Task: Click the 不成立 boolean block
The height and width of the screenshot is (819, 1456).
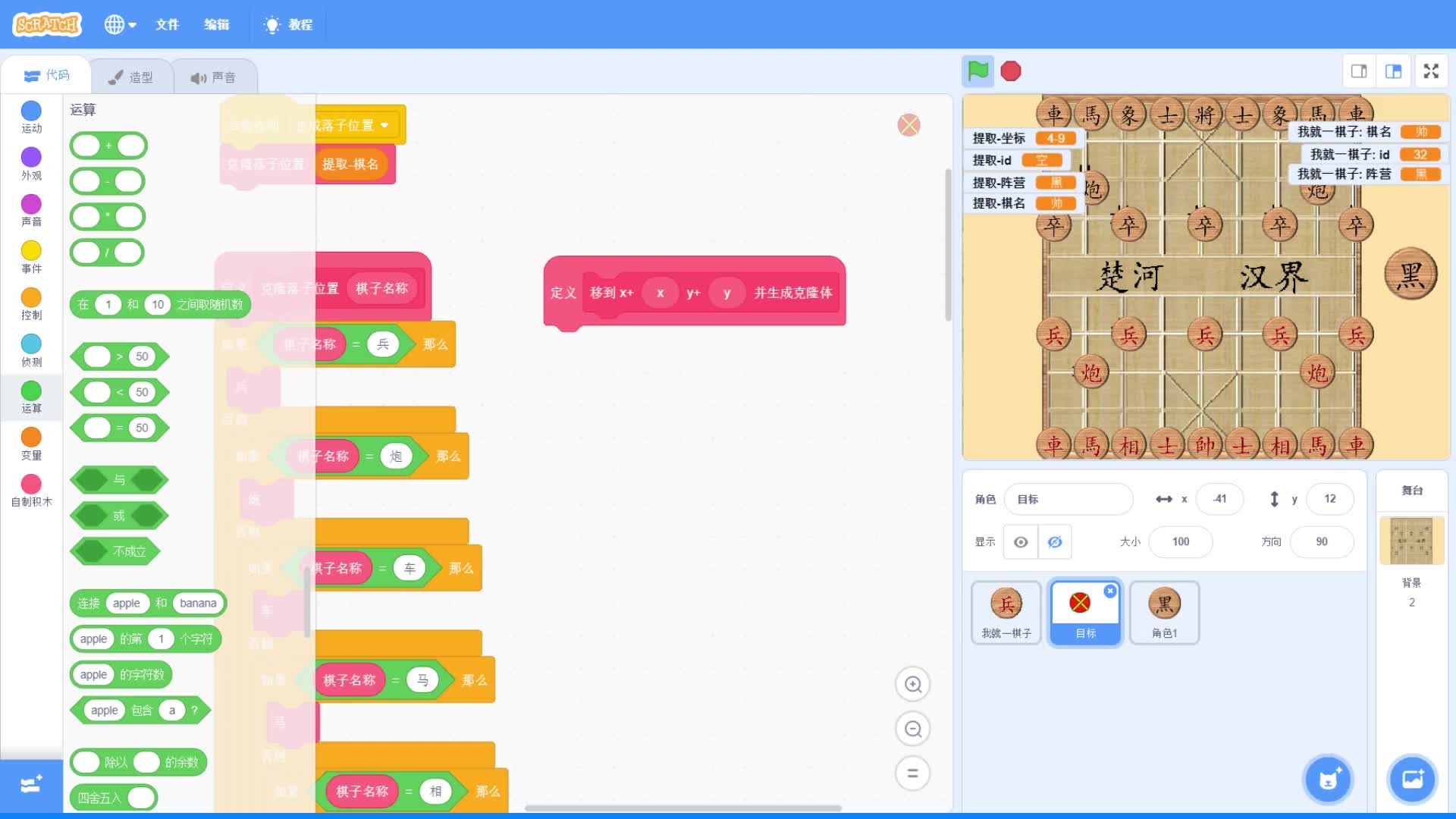Action: [115, 551]
